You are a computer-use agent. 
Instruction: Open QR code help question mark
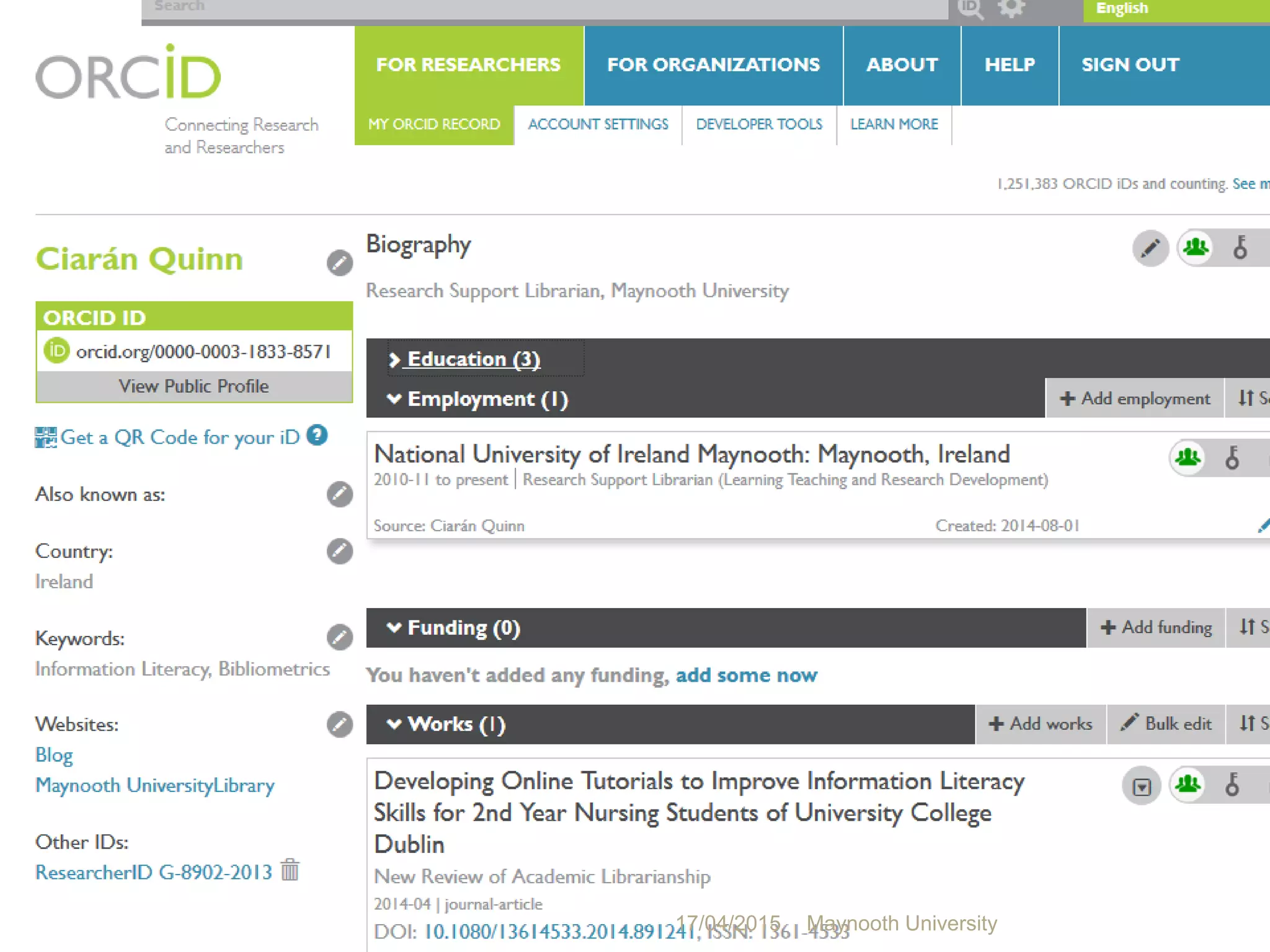coord(317,435)
